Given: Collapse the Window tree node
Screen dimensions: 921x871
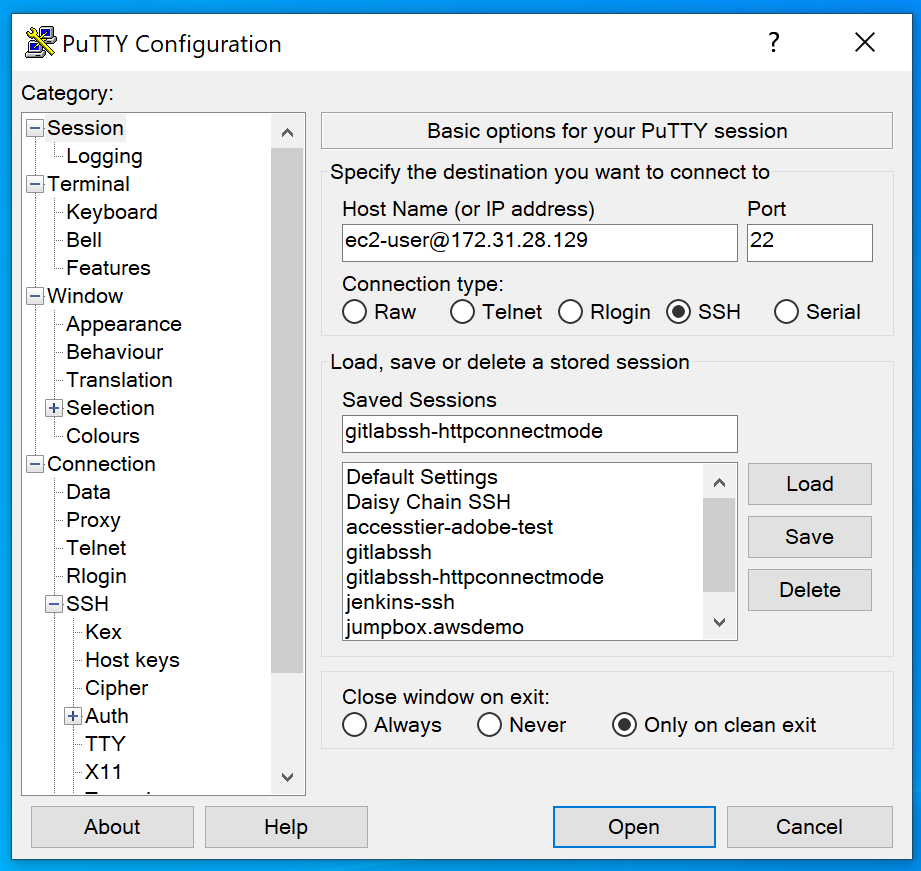Looking at the screenshot, I should (35, 296).
